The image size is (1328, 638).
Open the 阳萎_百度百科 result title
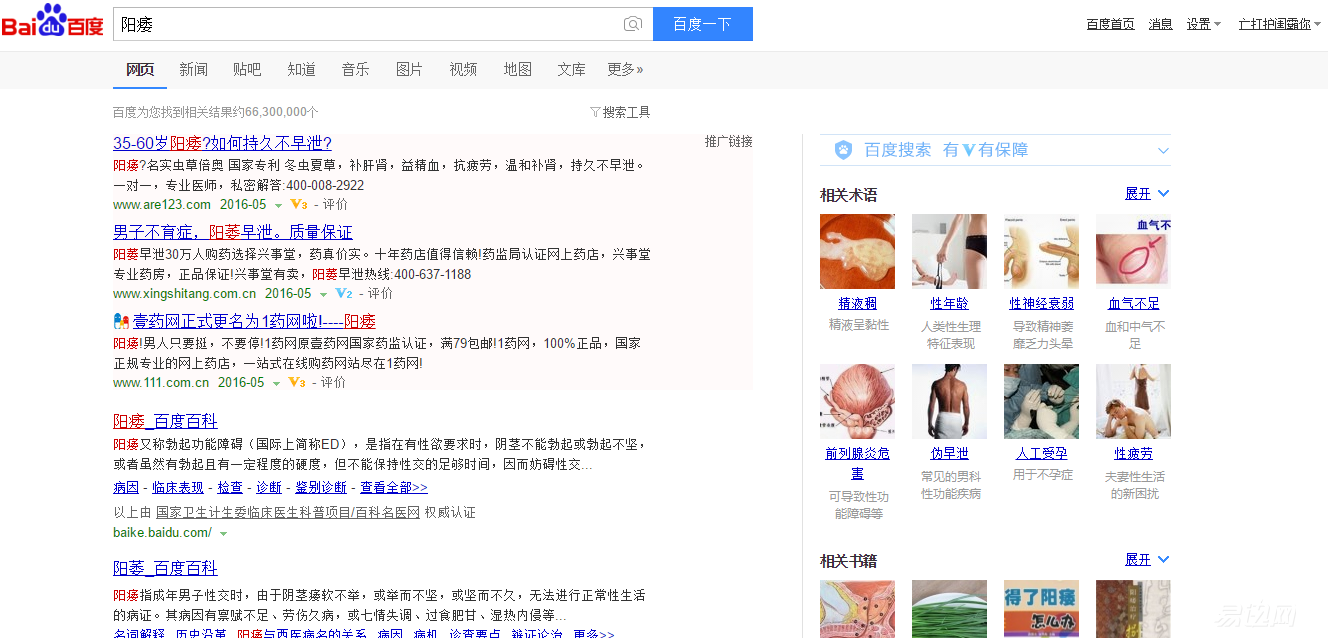(165, 568)
